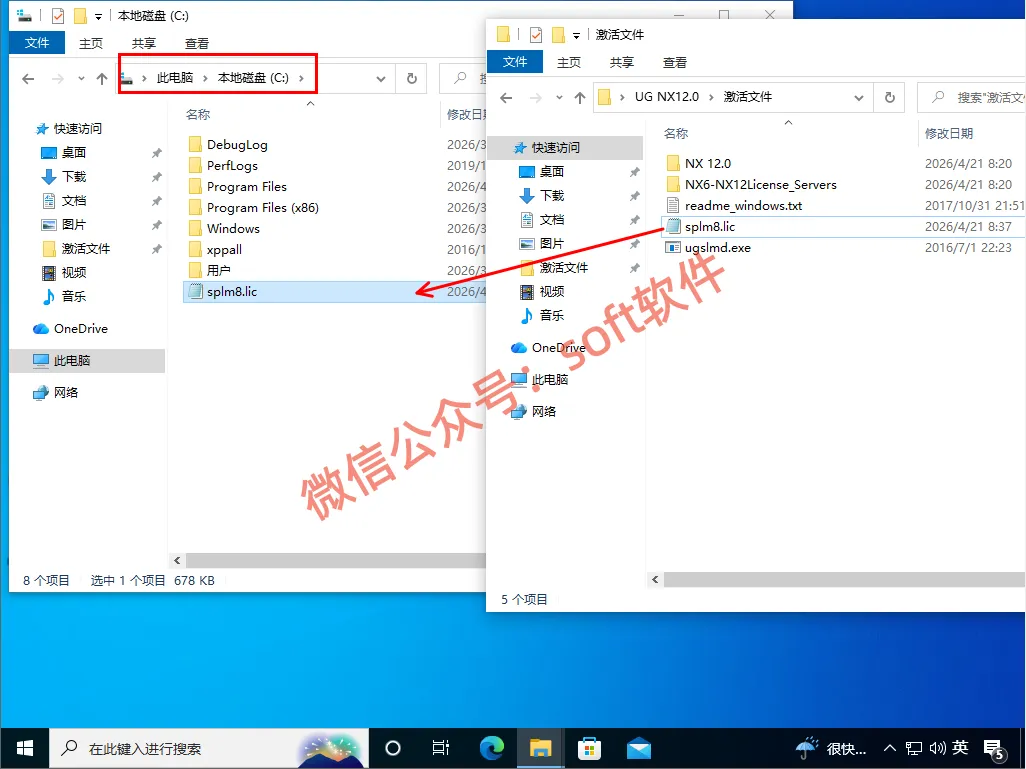Viewport: 1026px width, 769px height.
Task: Open 主页 tab in 激活文件 window
Action: coord(569,62)
